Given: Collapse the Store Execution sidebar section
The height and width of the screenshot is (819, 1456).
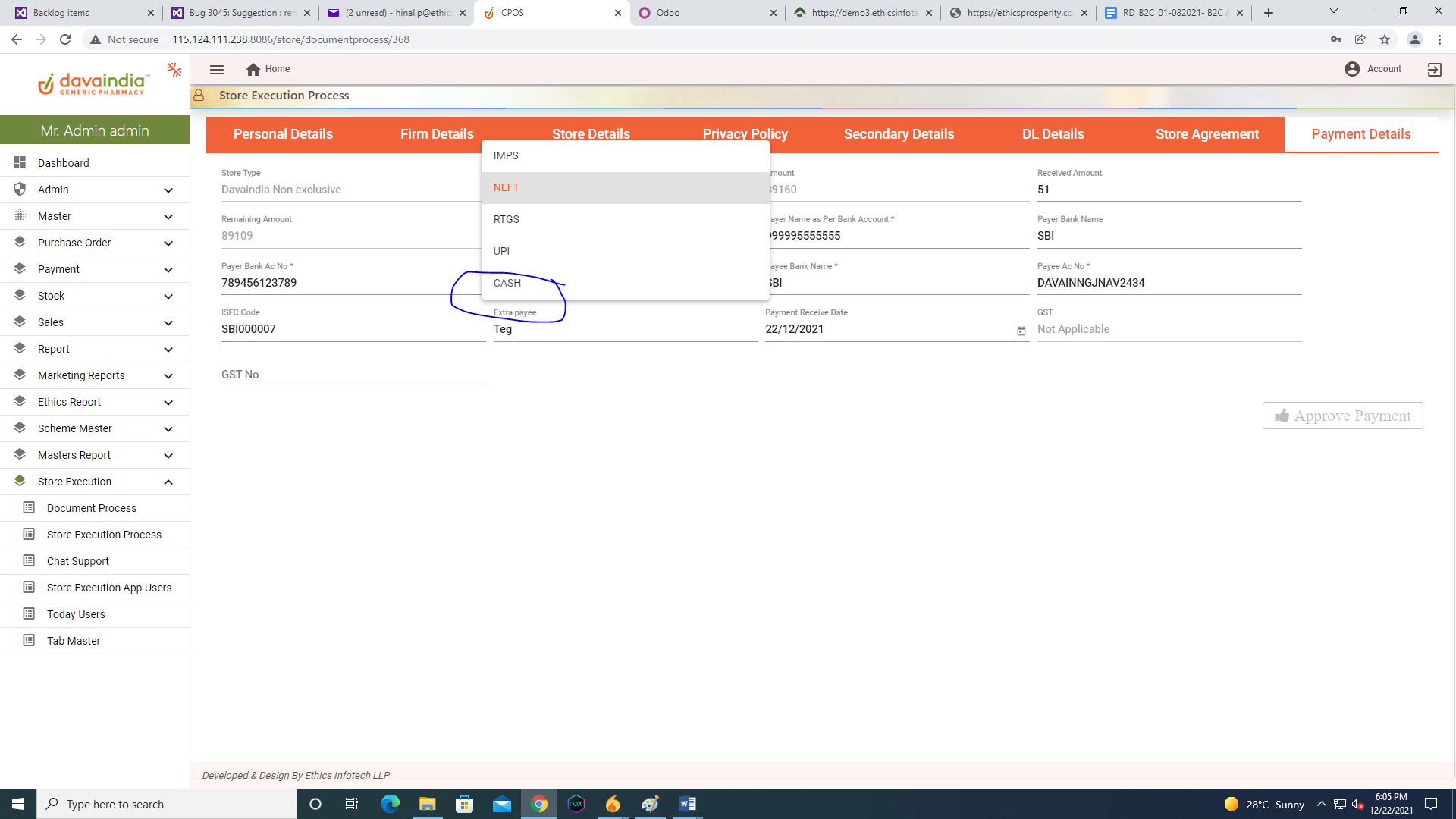Looking at the screenshot, I should coord(168,482).
